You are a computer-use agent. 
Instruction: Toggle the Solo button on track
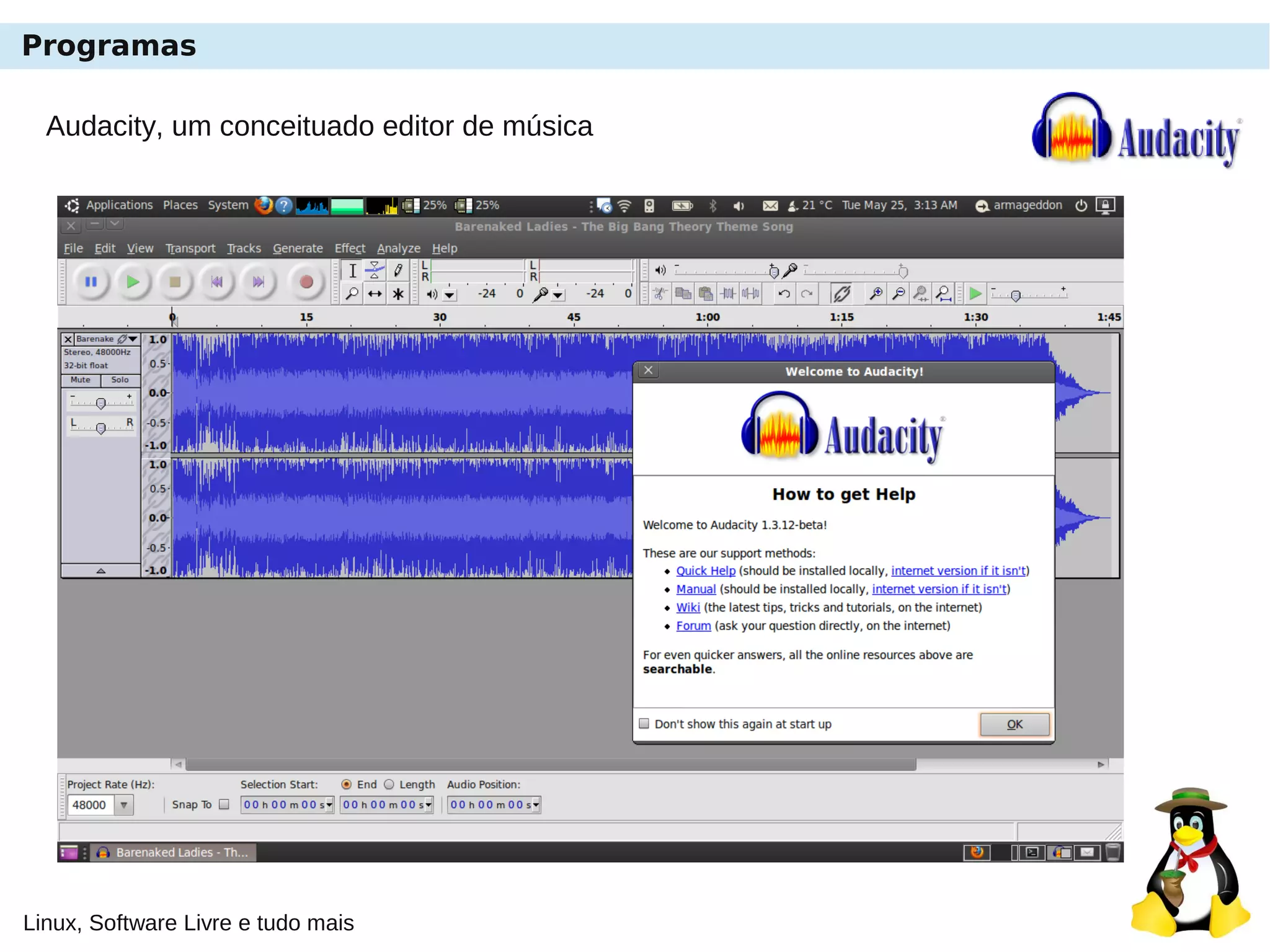tap(120, 380)
